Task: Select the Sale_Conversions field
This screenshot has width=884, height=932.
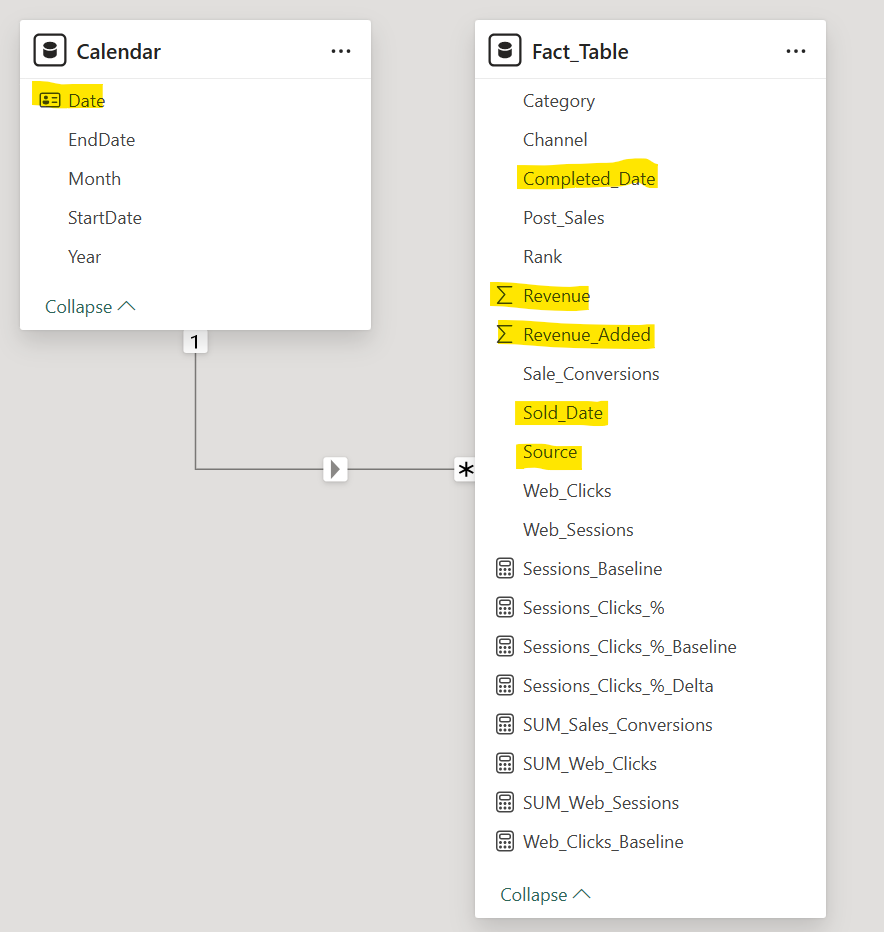Action: point(591,374)
